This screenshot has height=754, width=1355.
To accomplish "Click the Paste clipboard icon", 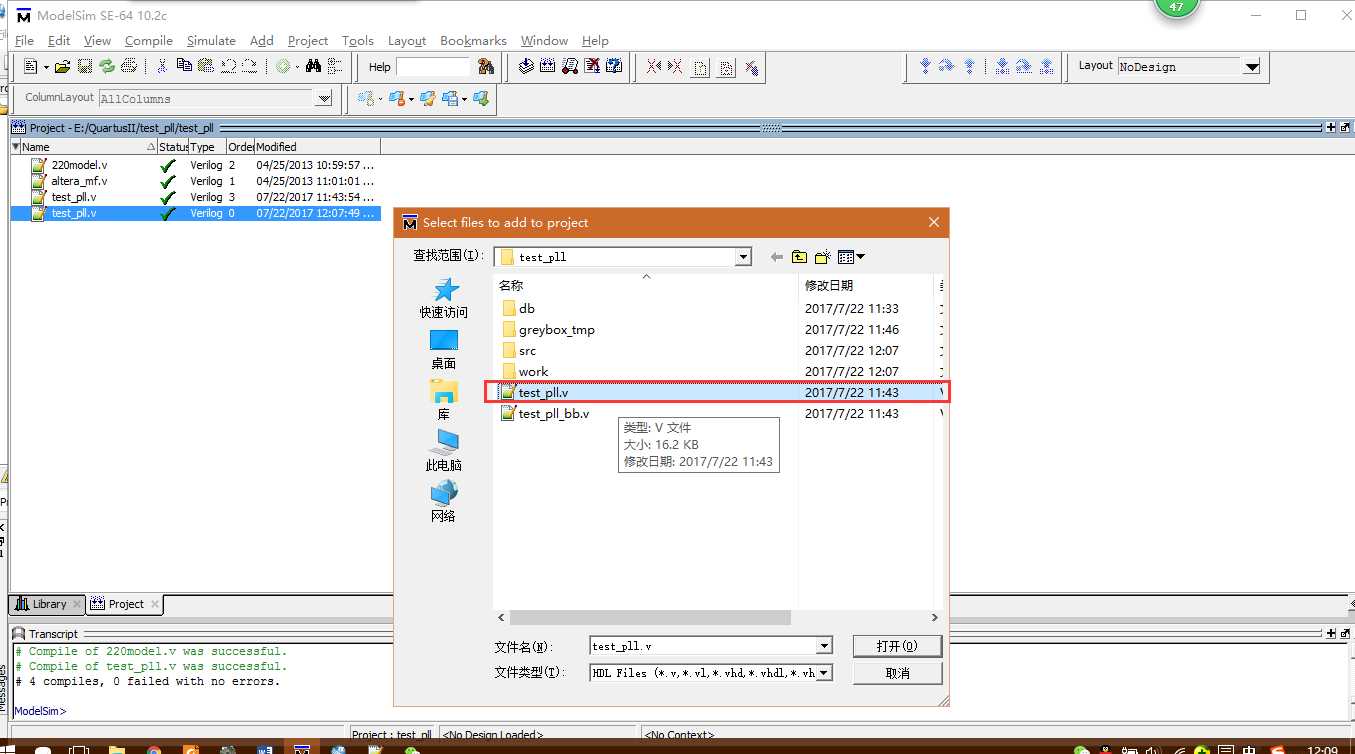I will click(205, 67).
